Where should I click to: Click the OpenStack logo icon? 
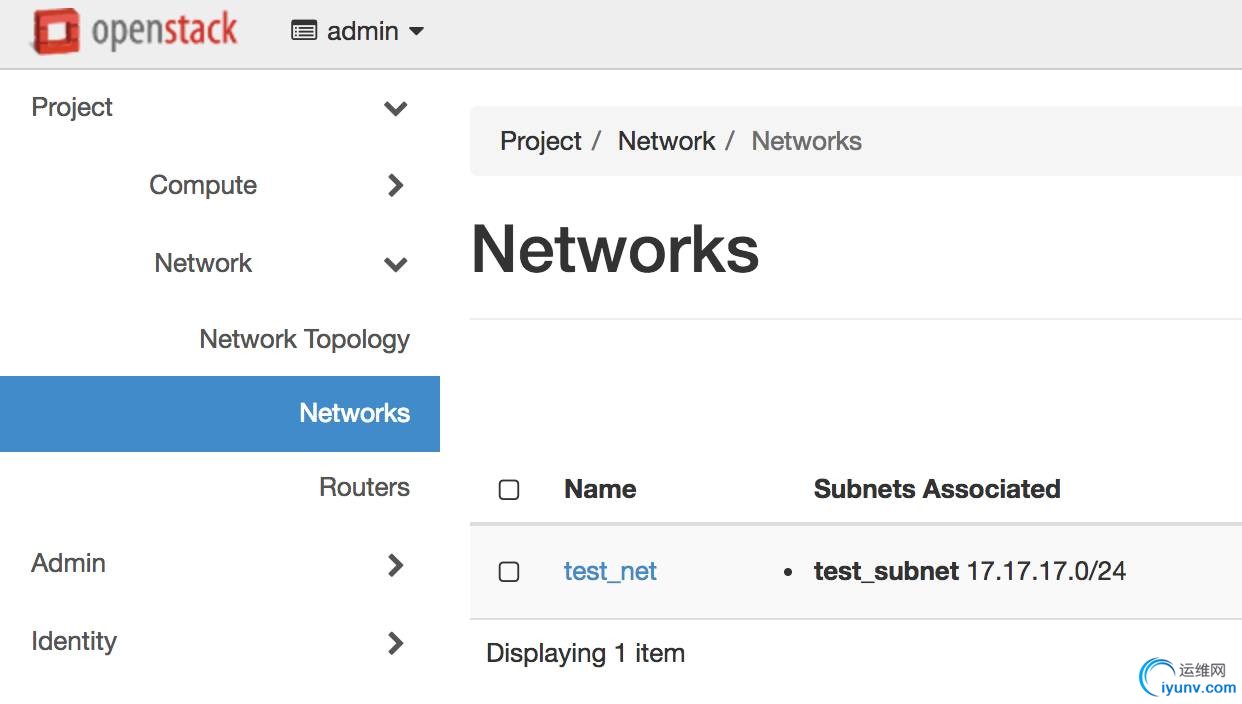(x=56, y=31)
